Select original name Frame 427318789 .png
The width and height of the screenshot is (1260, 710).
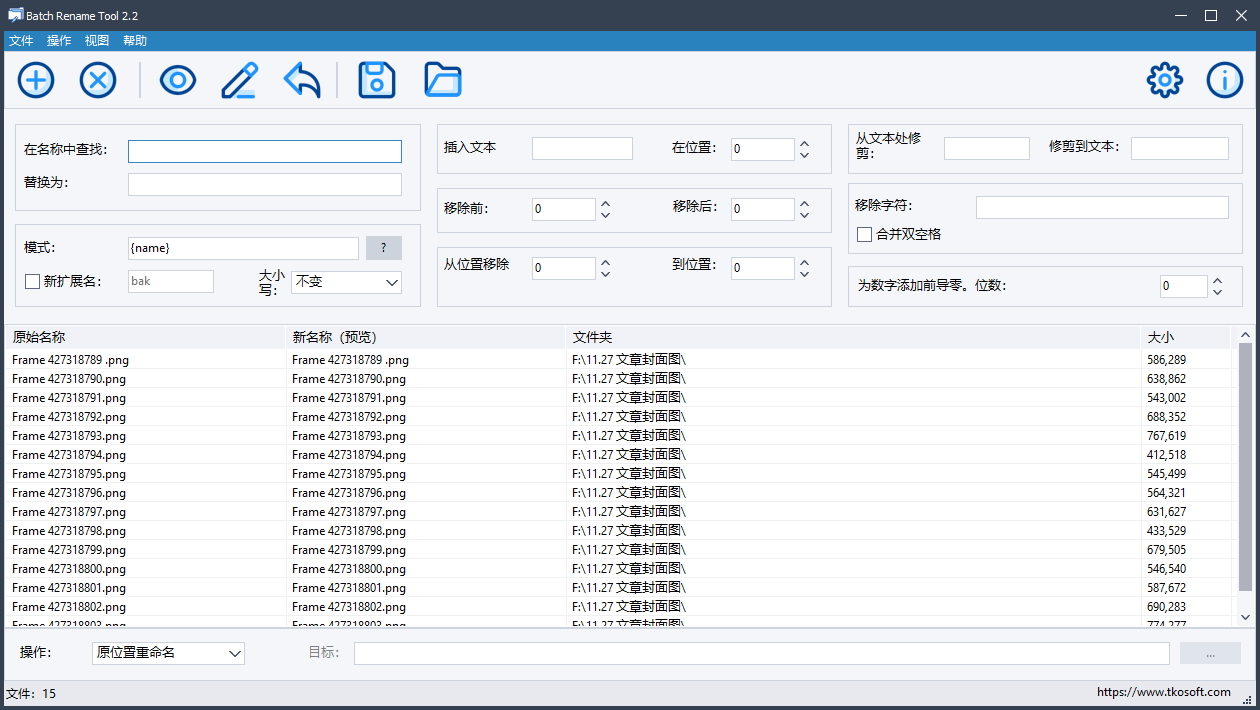click(x=70, y=360)
